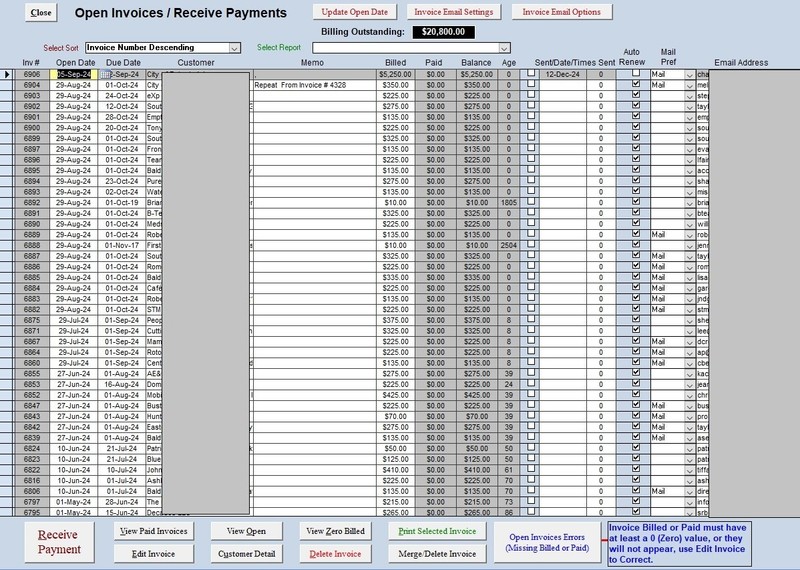Click the View Open button

tap(246, 531)
